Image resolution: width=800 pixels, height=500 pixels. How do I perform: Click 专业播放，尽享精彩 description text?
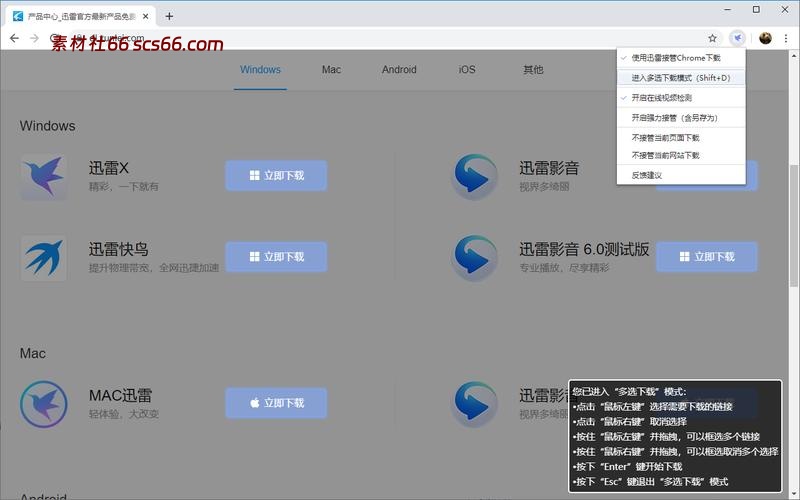(x=564, y=268)
